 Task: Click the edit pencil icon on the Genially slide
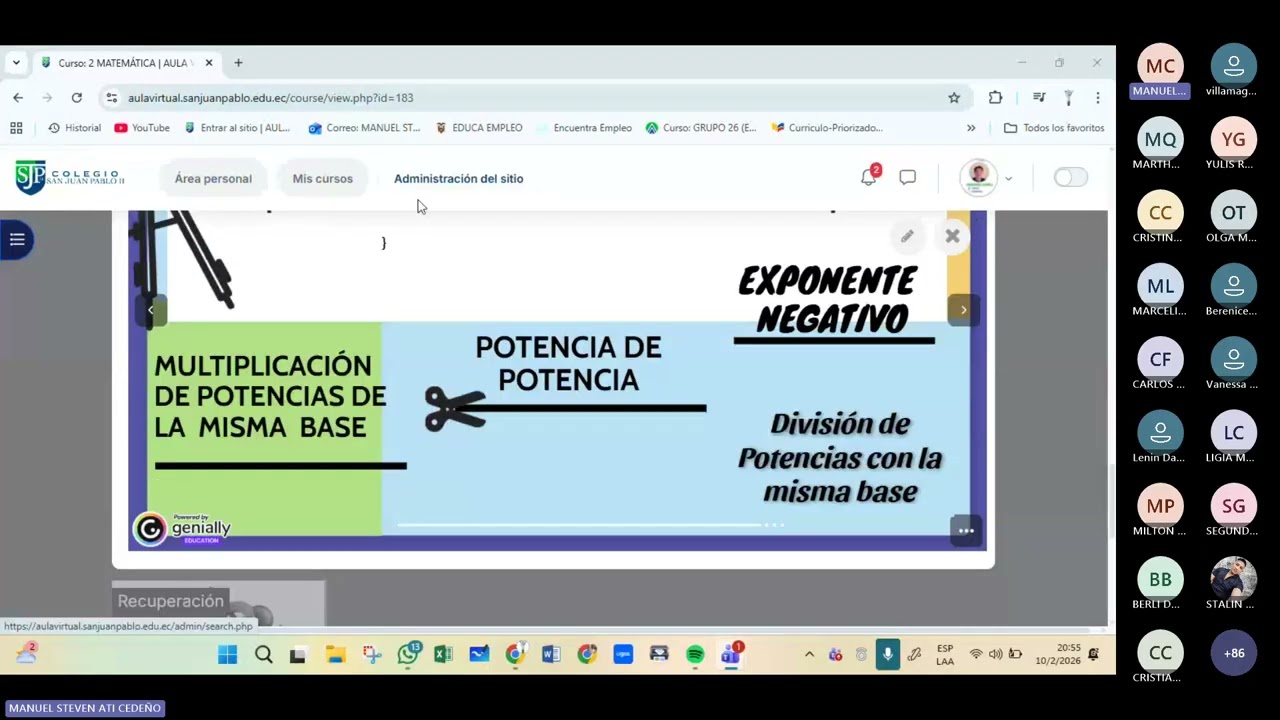[x=907, y=236]
